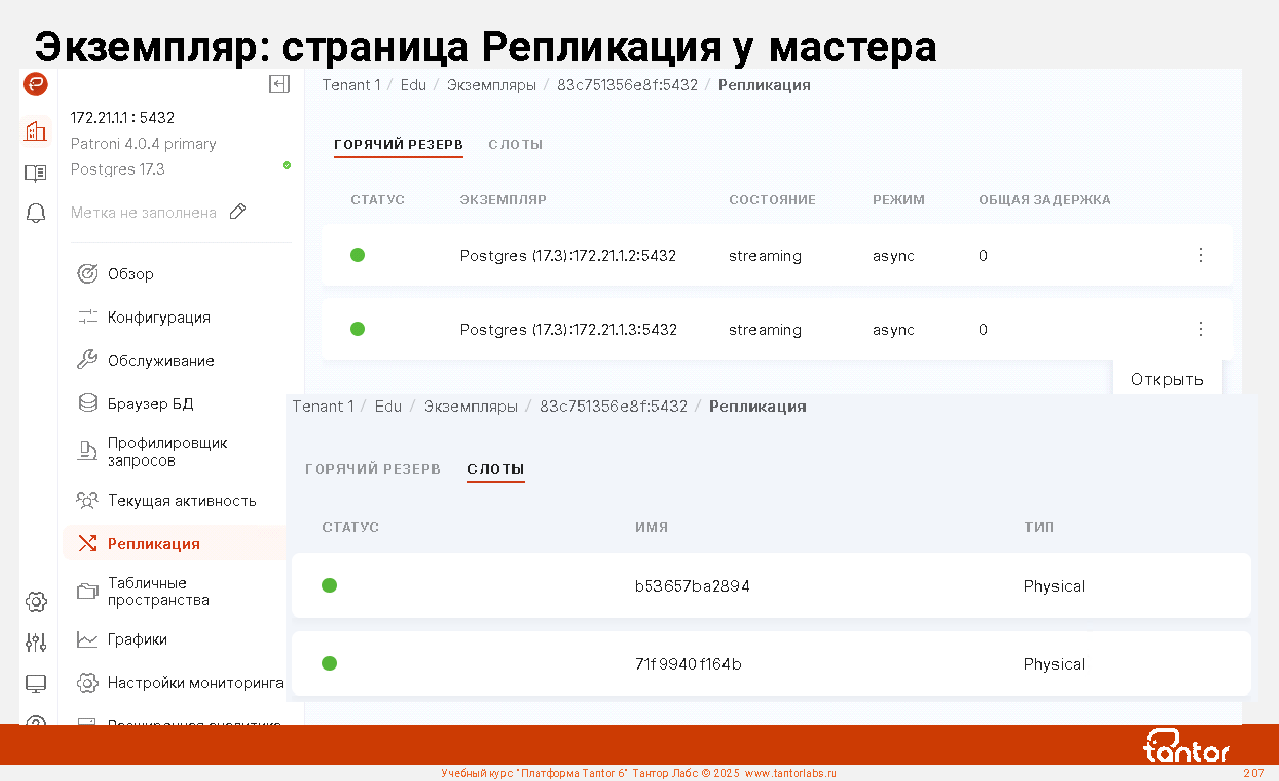
Task: Click the Tantor logo icon in sidebar
Action: 36,85
